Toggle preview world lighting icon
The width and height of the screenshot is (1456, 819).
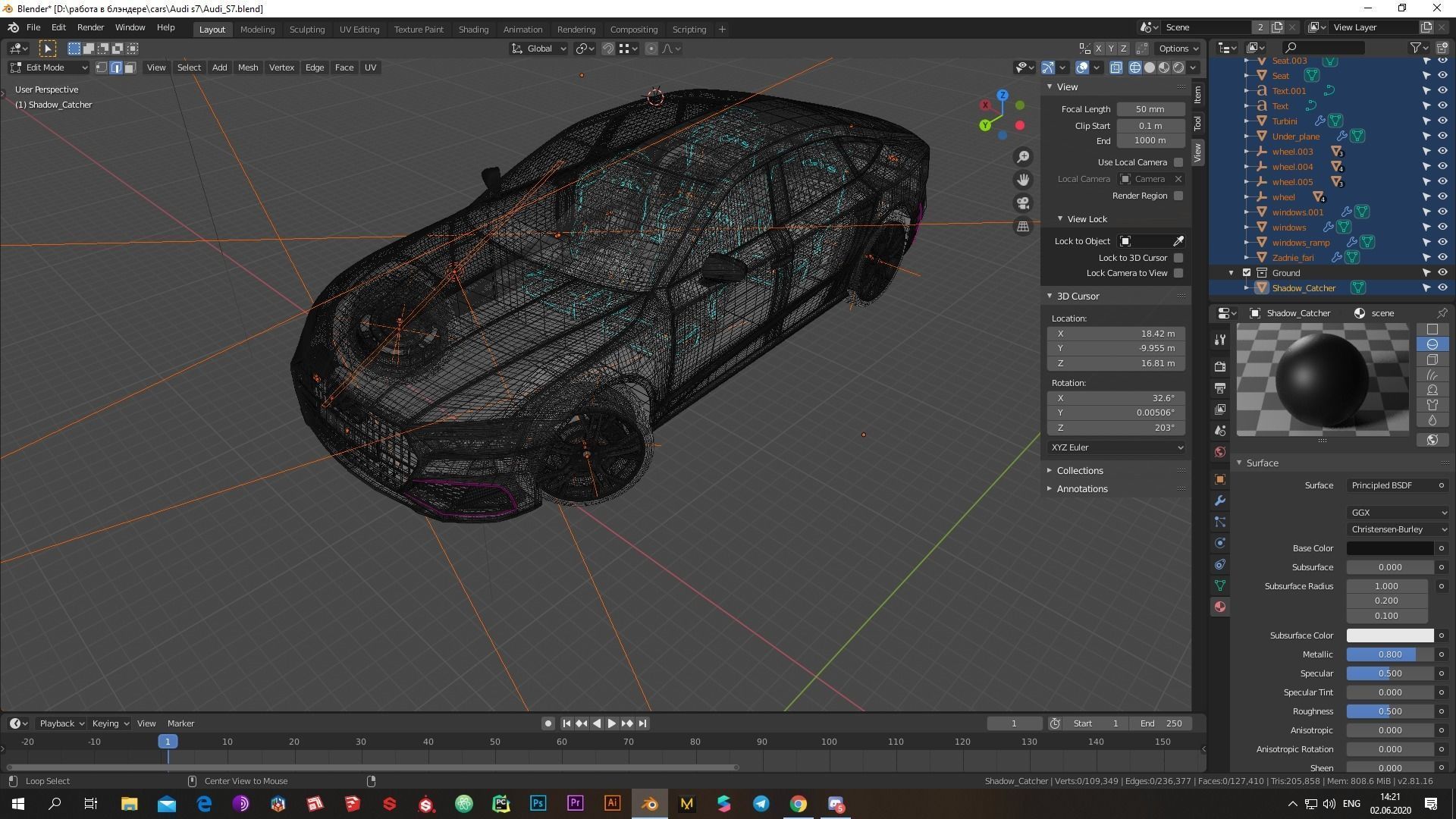[1432, 440]
